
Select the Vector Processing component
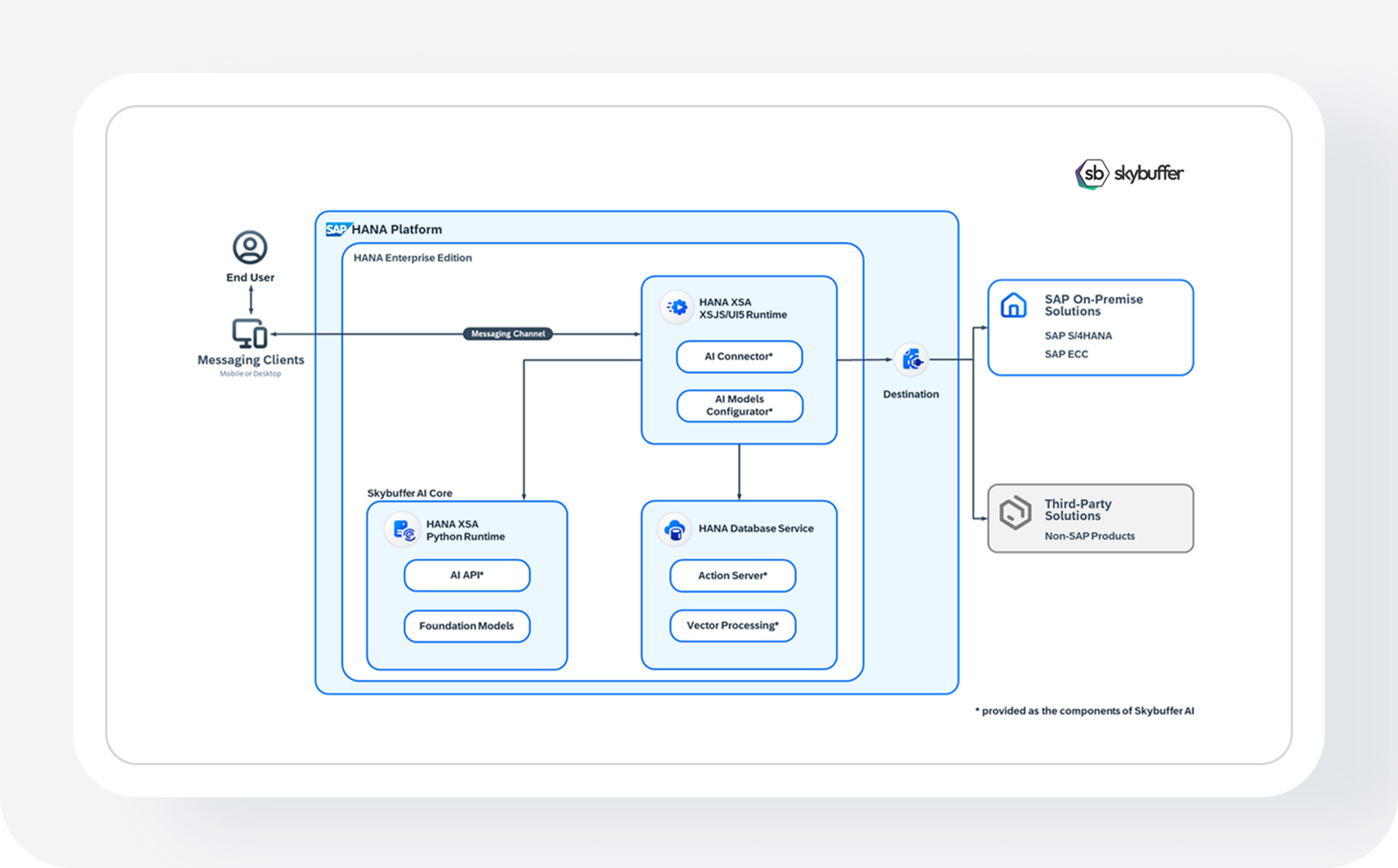733,626
